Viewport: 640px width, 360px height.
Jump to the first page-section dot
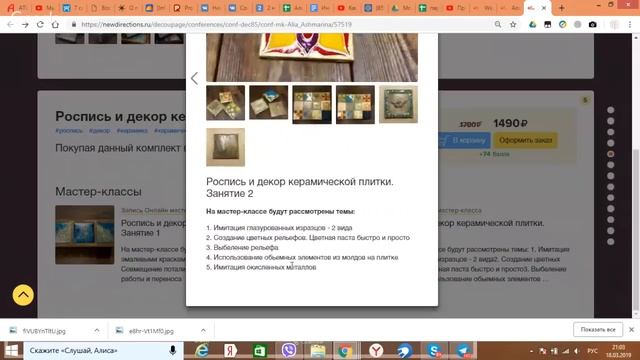611,110
